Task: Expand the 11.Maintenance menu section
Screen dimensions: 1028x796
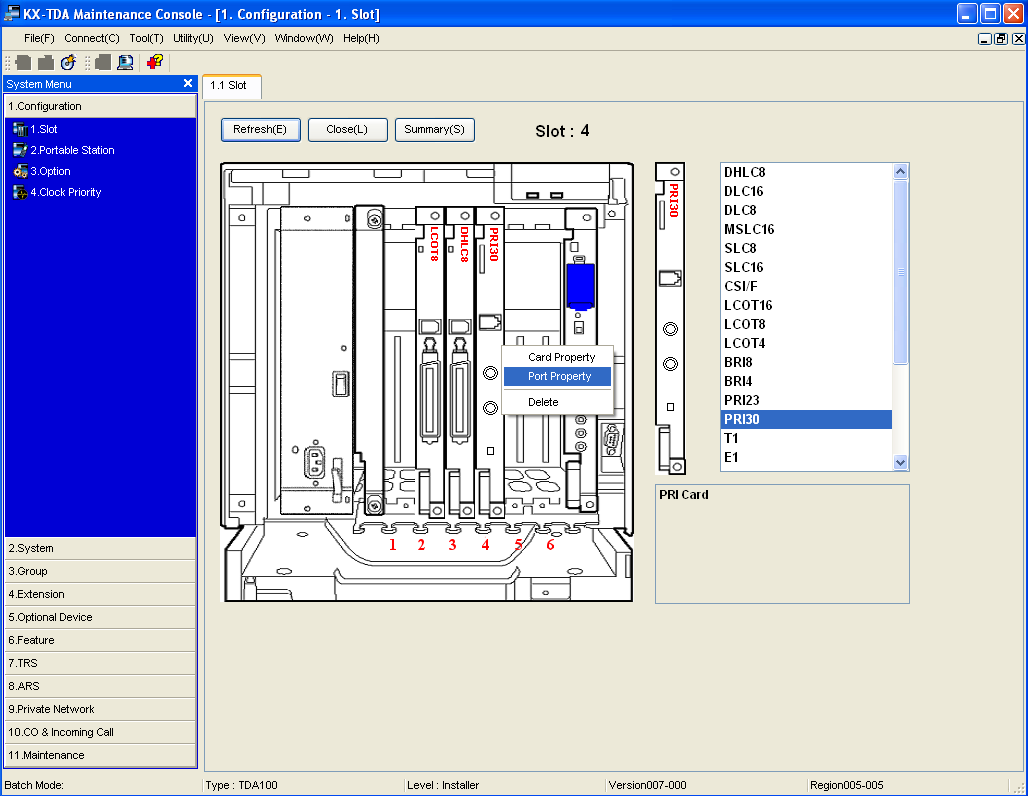Action: pos(100,755)
